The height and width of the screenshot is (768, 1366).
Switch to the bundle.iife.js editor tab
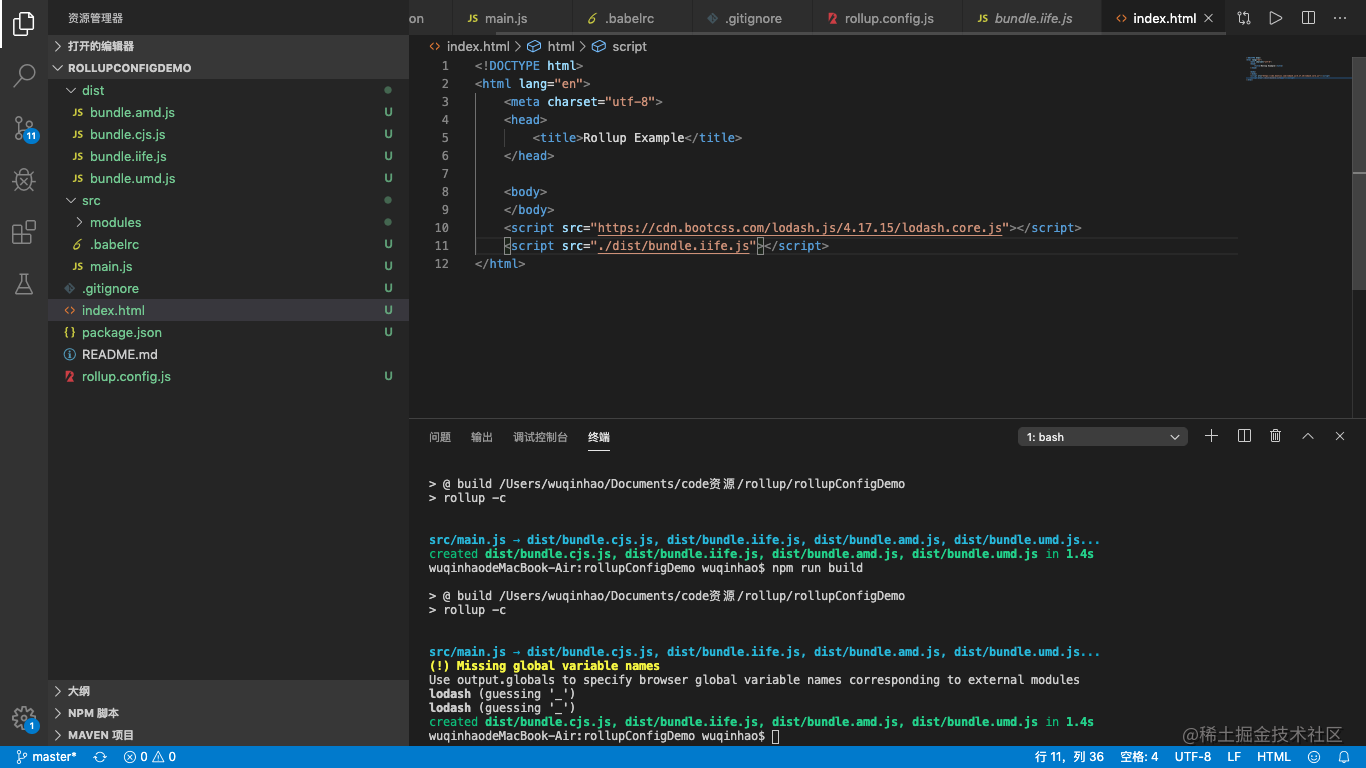click(x=1031, y=18)
